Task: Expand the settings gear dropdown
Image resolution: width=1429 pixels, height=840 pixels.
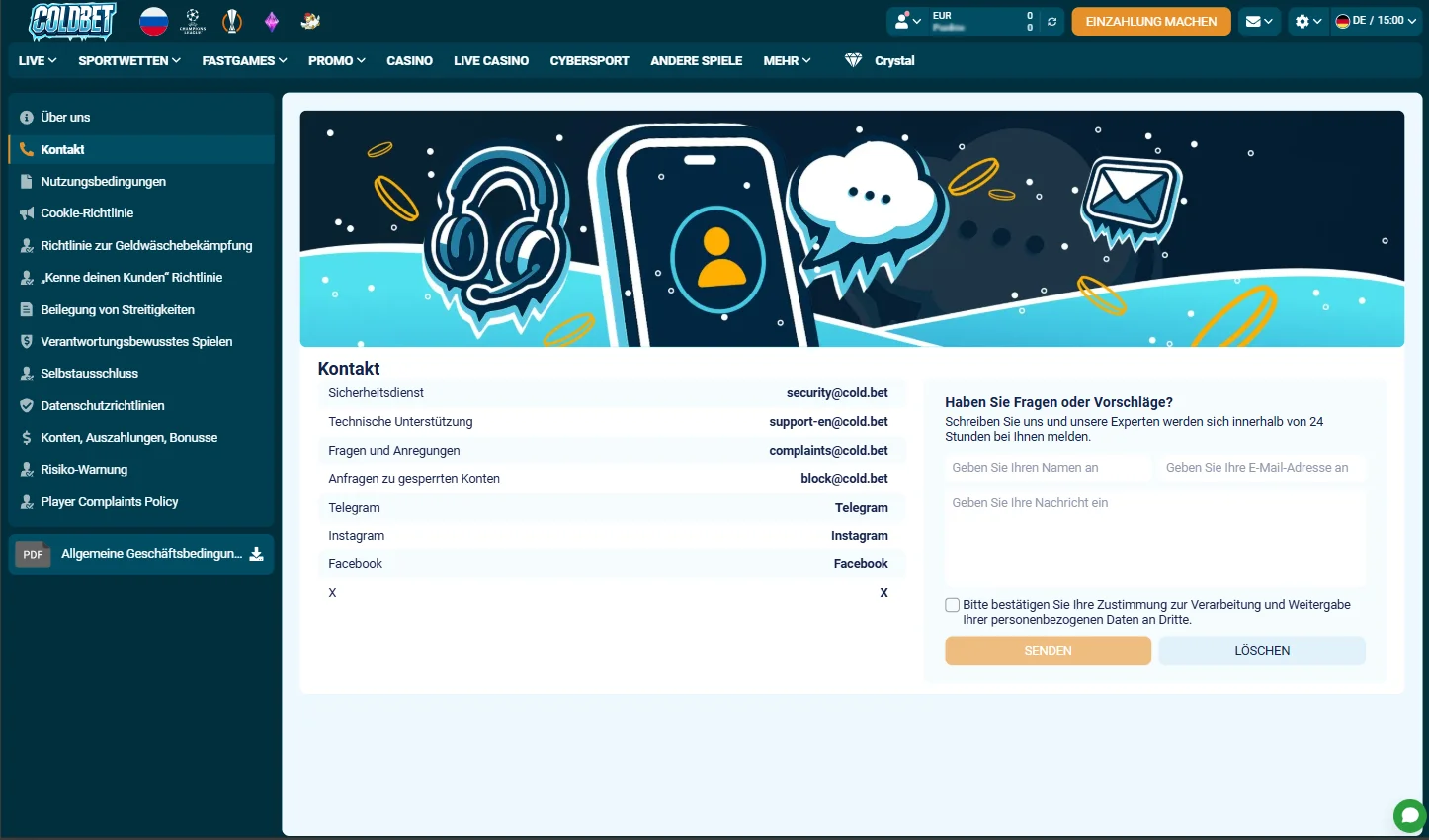Action: point(1308,20)
